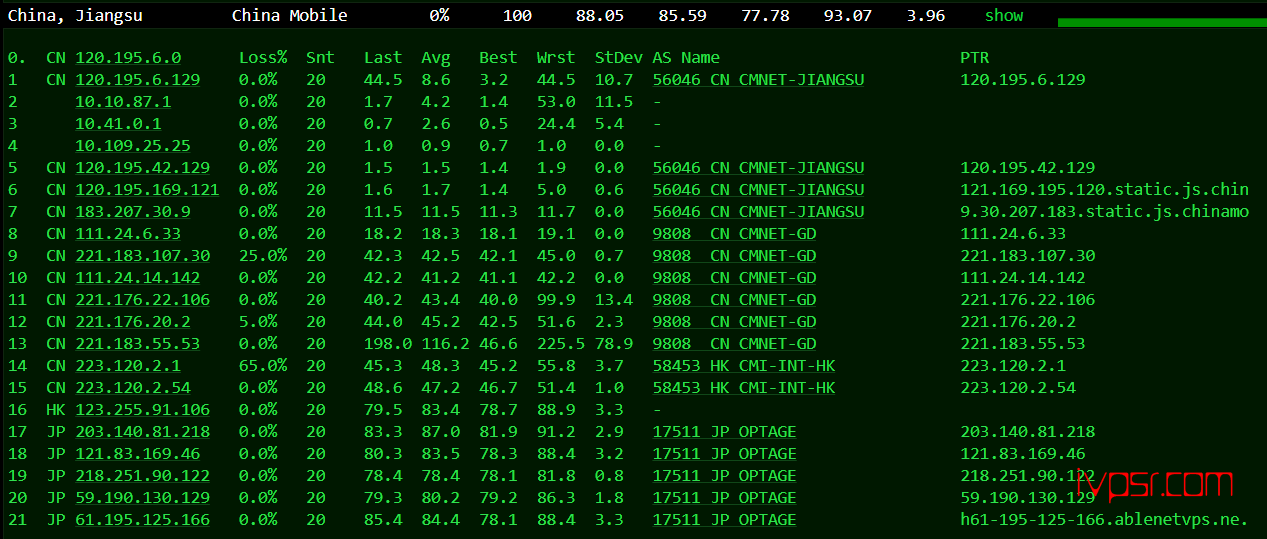Open IP link 59.190.130.129 in hop 20
Screen dimensions: 1267x539
(x=143, y=498)
